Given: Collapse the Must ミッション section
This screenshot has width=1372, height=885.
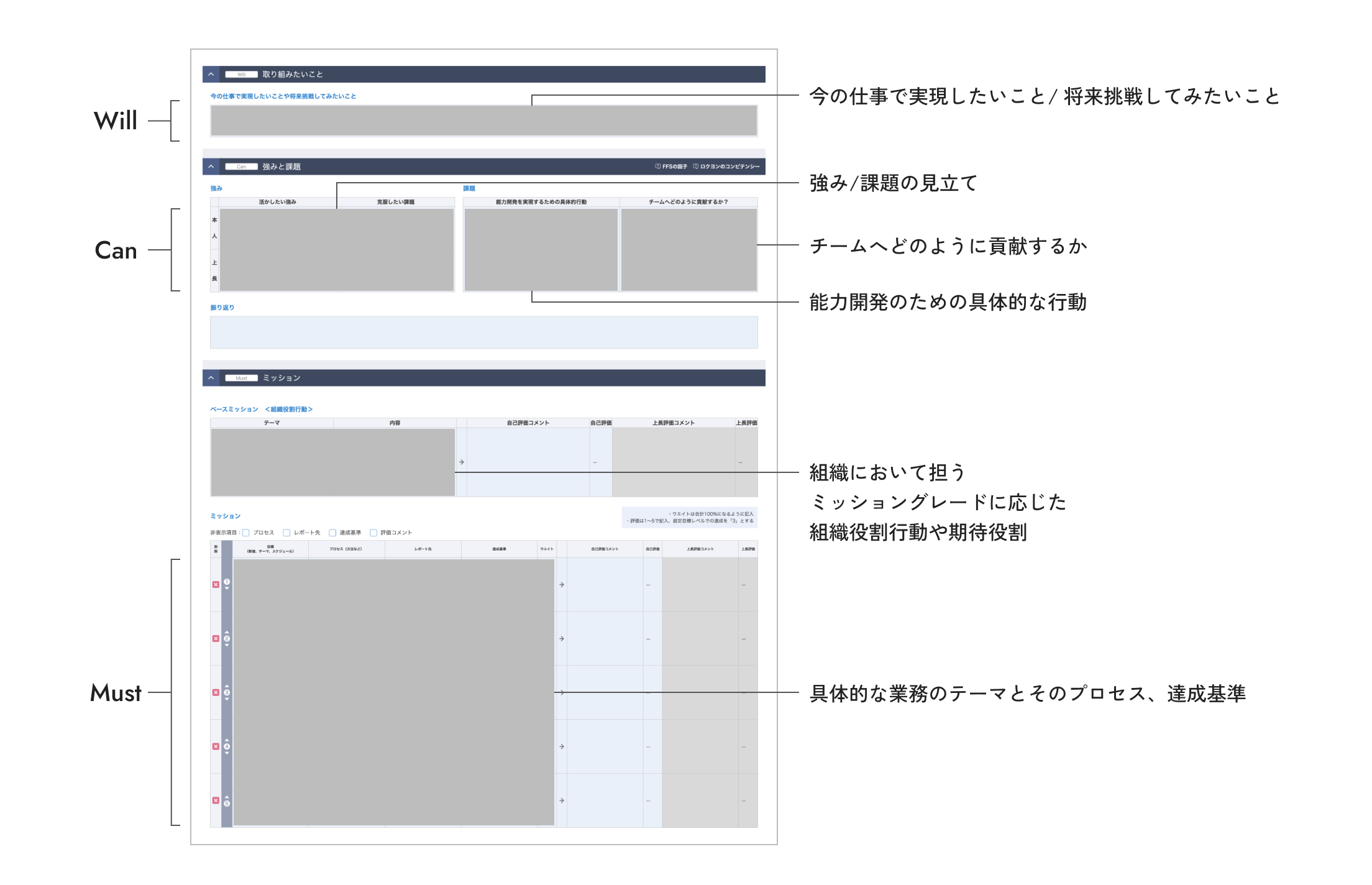Looking at the screenshot, I should click(x=211, y=378).
